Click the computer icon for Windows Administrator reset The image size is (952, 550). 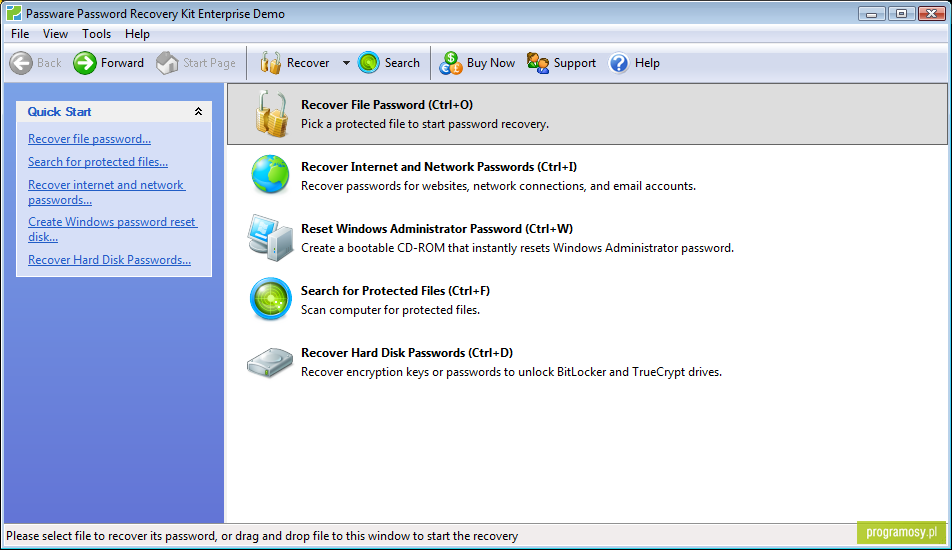pyautogui.click(x=270, y=237)
